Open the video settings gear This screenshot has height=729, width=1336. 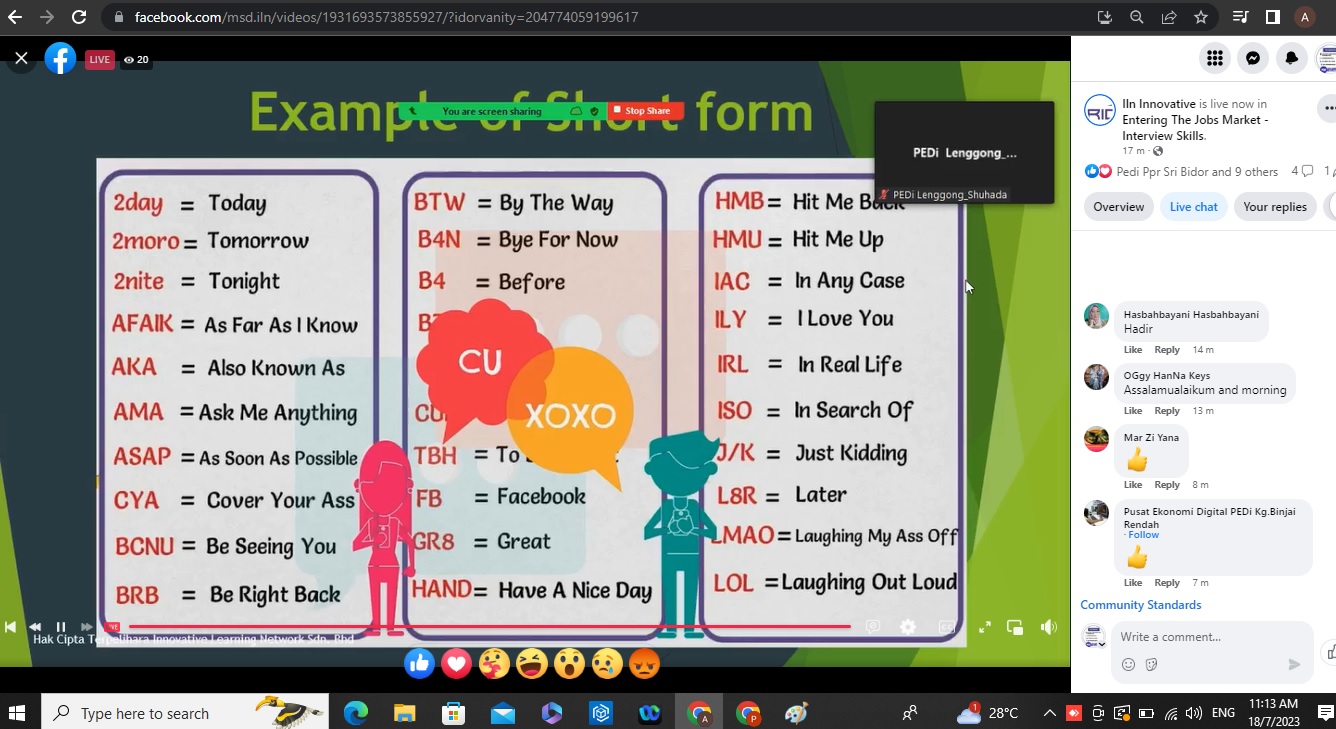click(x=908, y=627)
